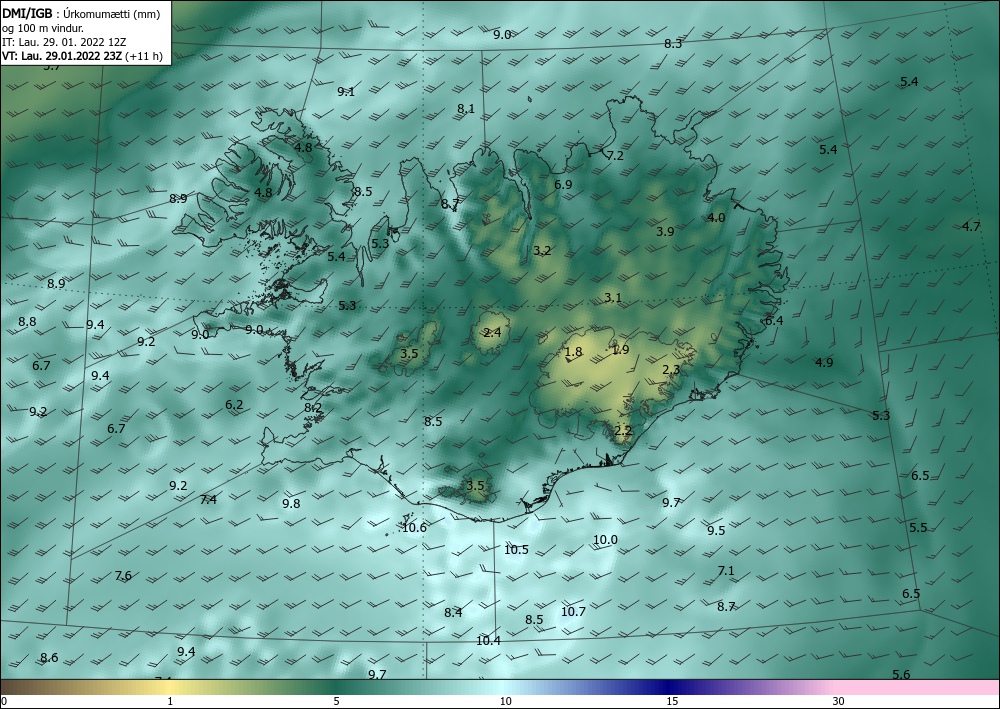
Task: Click the 6.4 value on the east coast
Action: click(774, 321)
